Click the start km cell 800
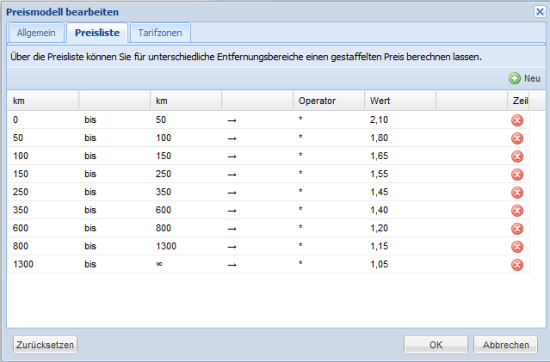 (43, 246)
